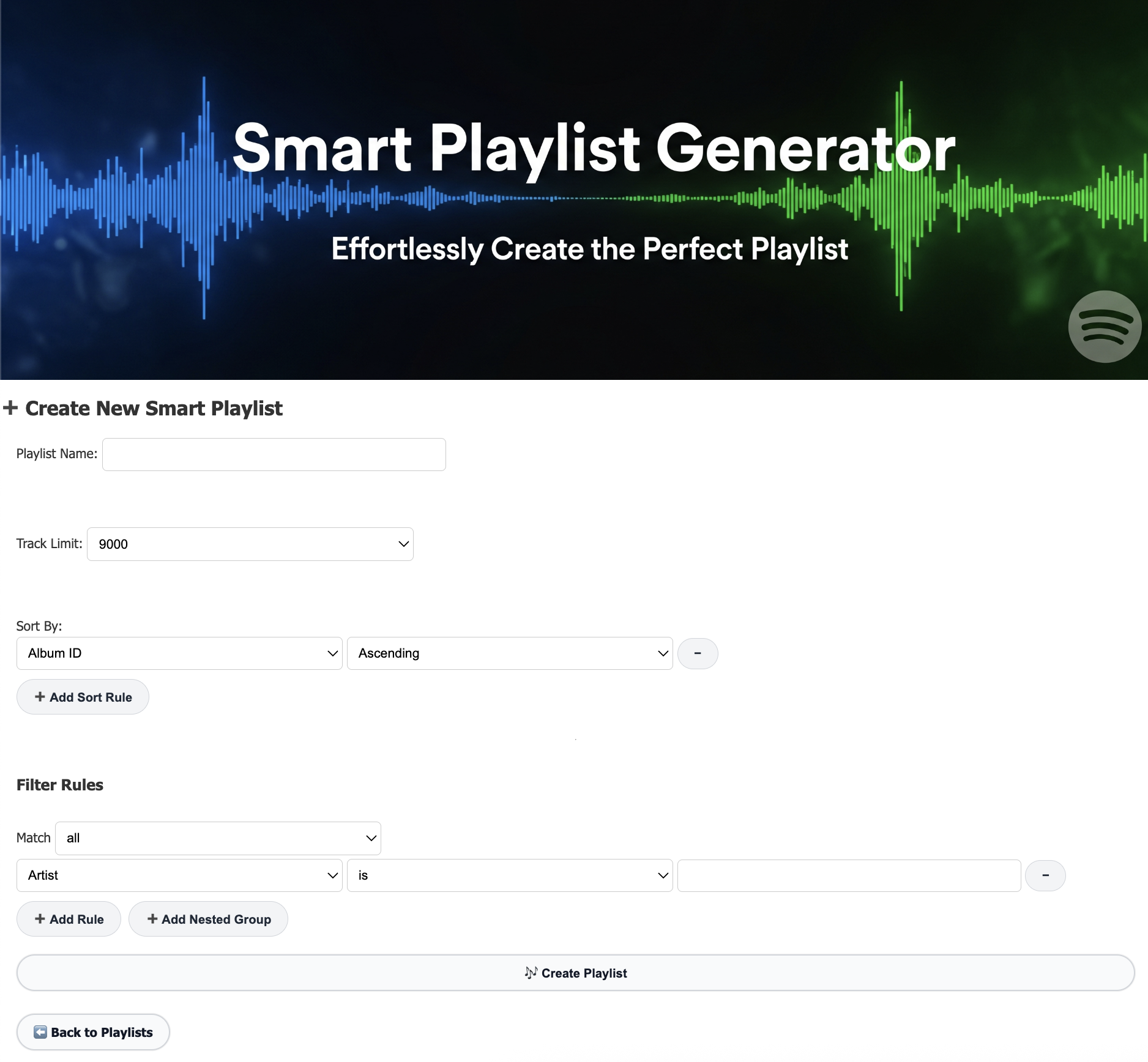Click the plus icon beside Create New Smart Playlist
The height and width of the screenshot is (1062, 1148).
[x=11, y=407]
